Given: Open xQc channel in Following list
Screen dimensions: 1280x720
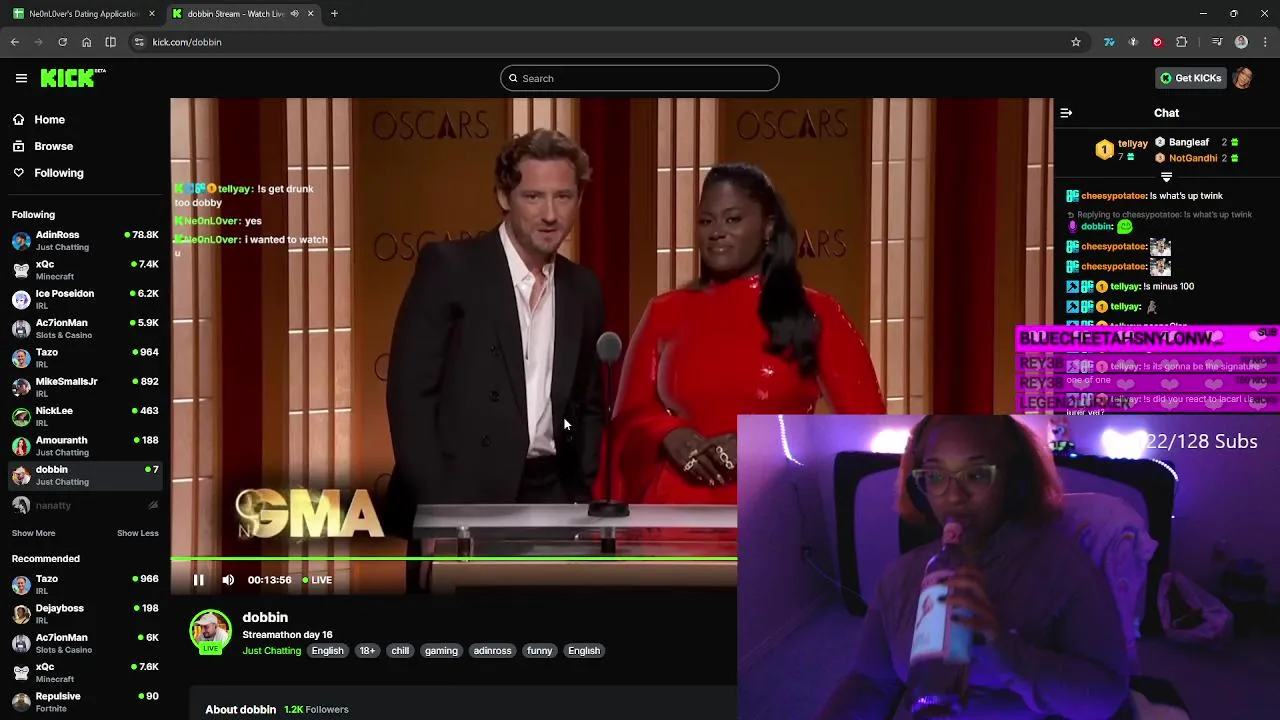Looking at the screenshot, I should click(x=85, y=269).
